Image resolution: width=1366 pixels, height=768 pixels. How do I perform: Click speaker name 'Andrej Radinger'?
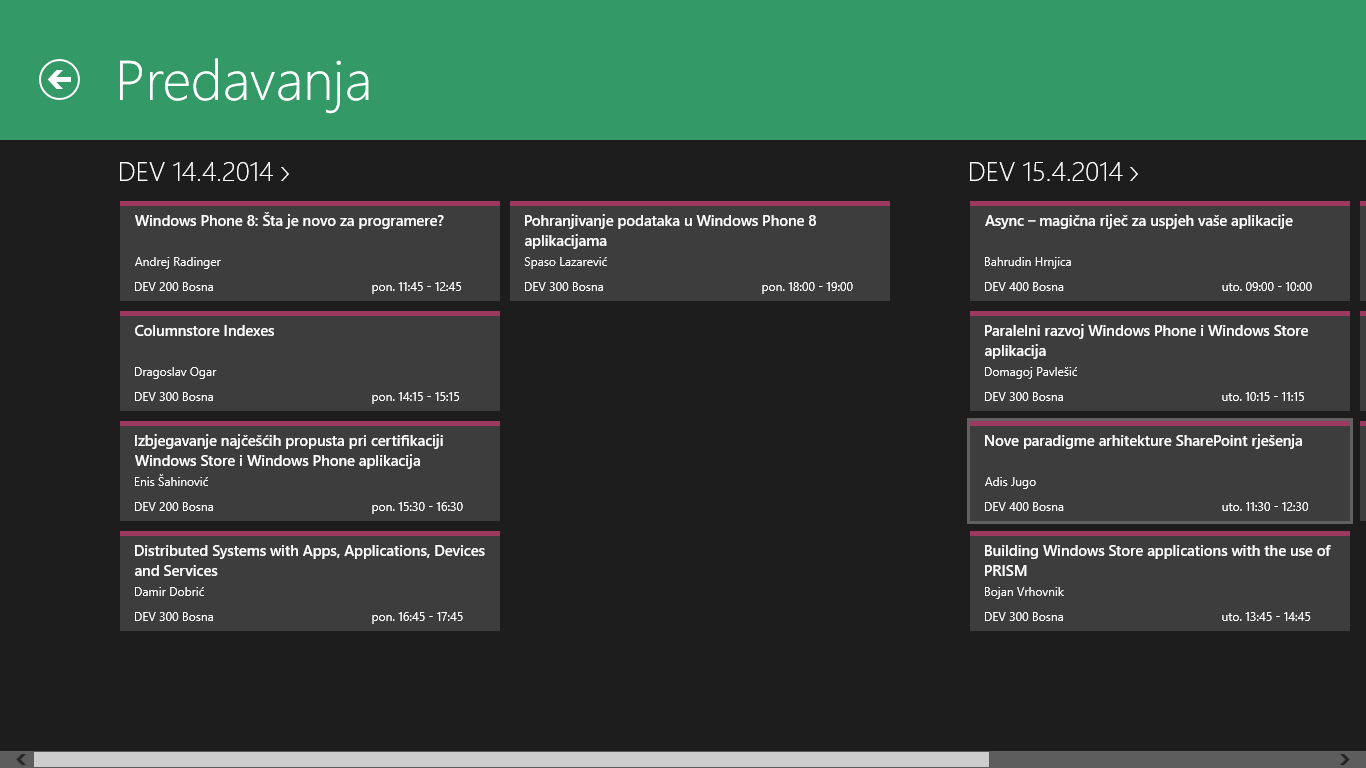click(177, 262)
